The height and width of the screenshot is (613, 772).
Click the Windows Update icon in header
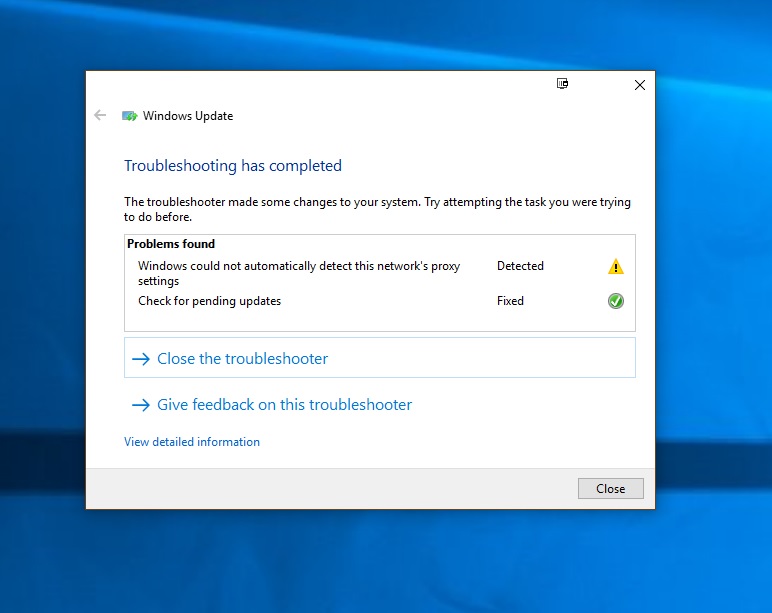click(x=129, y=116)
